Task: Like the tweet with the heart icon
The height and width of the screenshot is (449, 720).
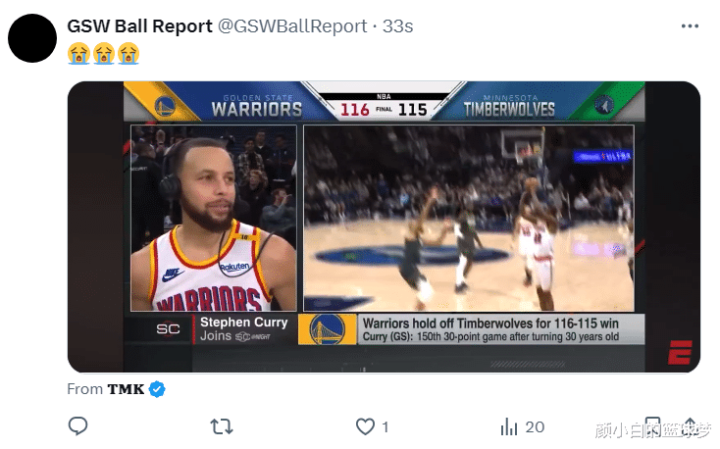Action: point(365,427)
